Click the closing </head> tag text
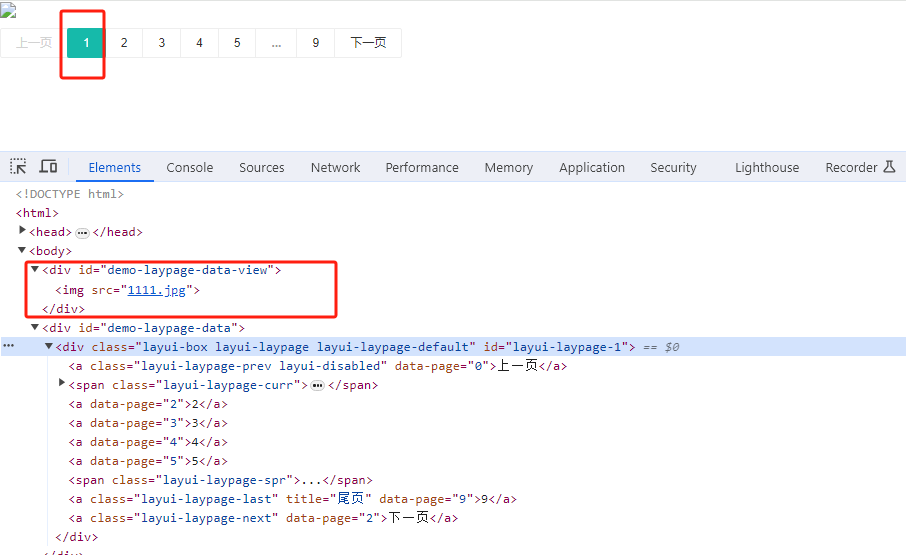This screenshot has width=906, height=555. click(117, 232)
